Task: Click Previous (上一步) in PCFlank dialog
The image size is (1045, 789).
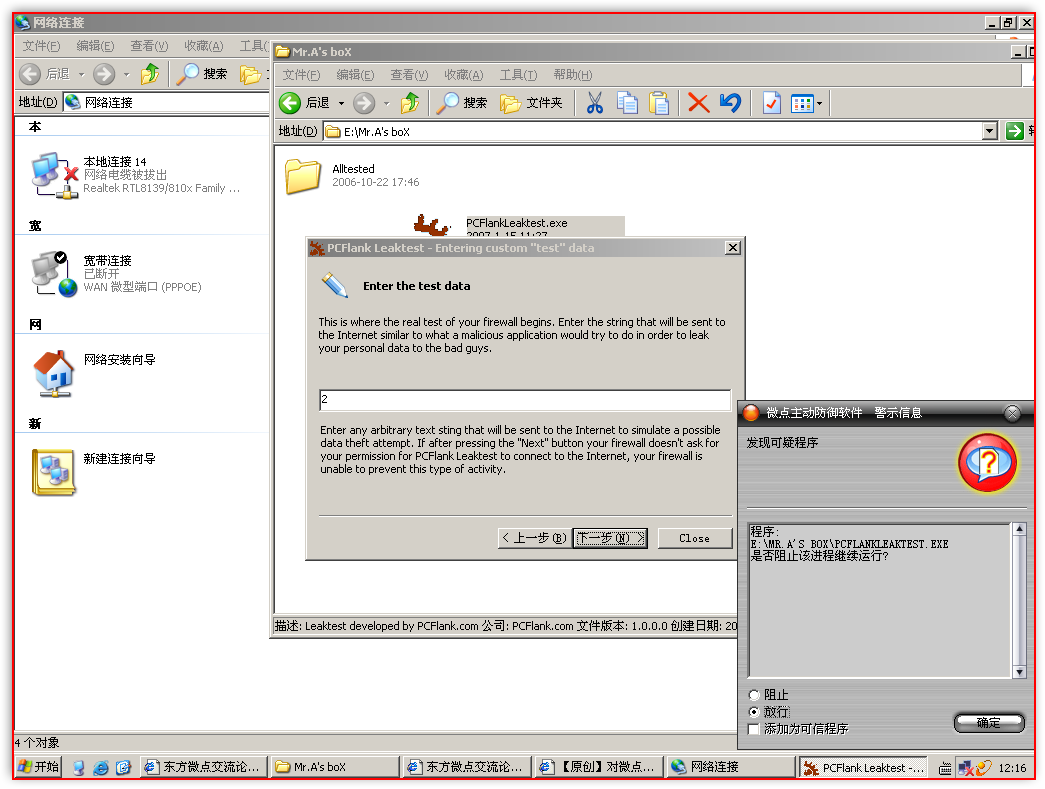Action: point(534,538)
